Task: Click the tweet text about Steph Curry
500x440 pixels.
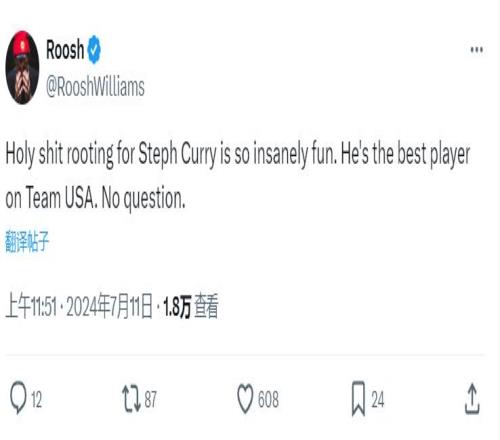Action: tap(238, 176)
